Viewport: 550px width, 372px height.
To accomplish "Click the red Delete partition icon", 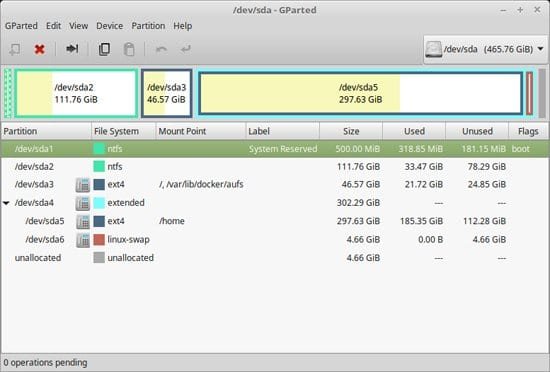I will coord(40,49).
